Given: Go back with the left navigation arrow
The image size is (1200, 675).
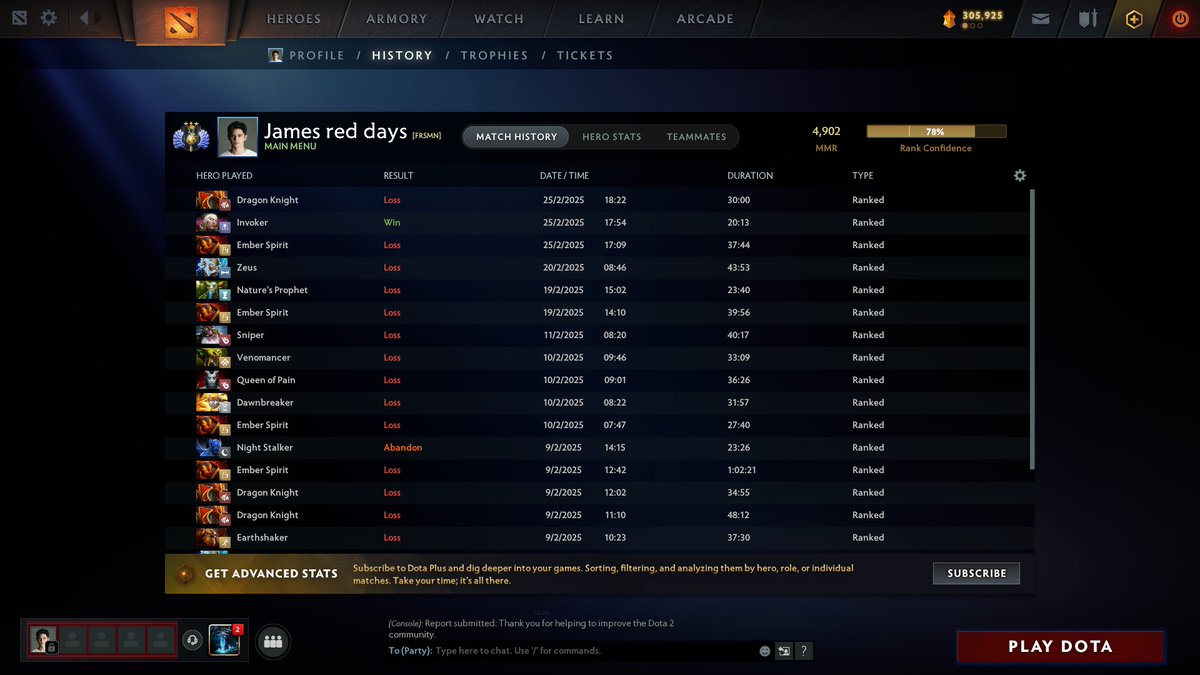Looking at the screenshot, I should pos(84,18).
